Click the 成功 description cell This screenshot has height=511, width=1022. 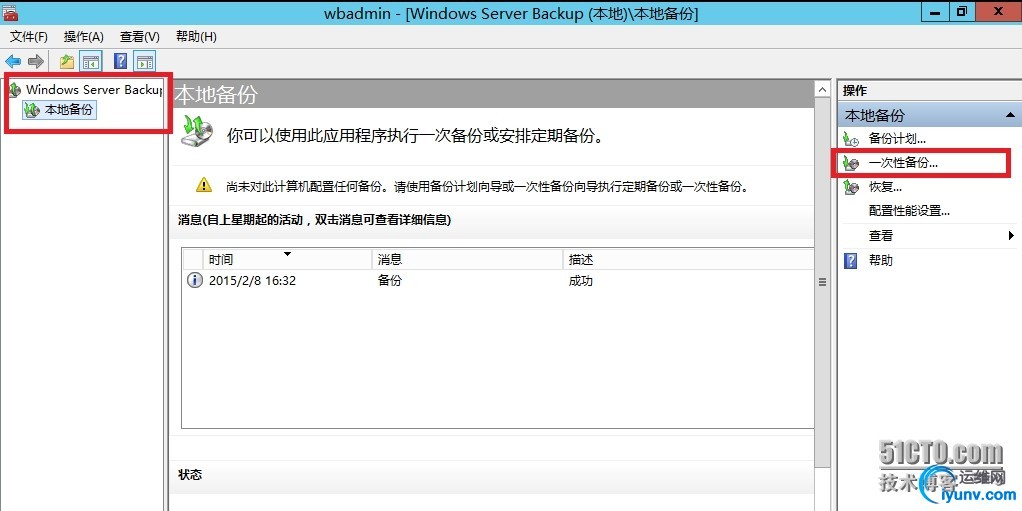click(581, 281)
